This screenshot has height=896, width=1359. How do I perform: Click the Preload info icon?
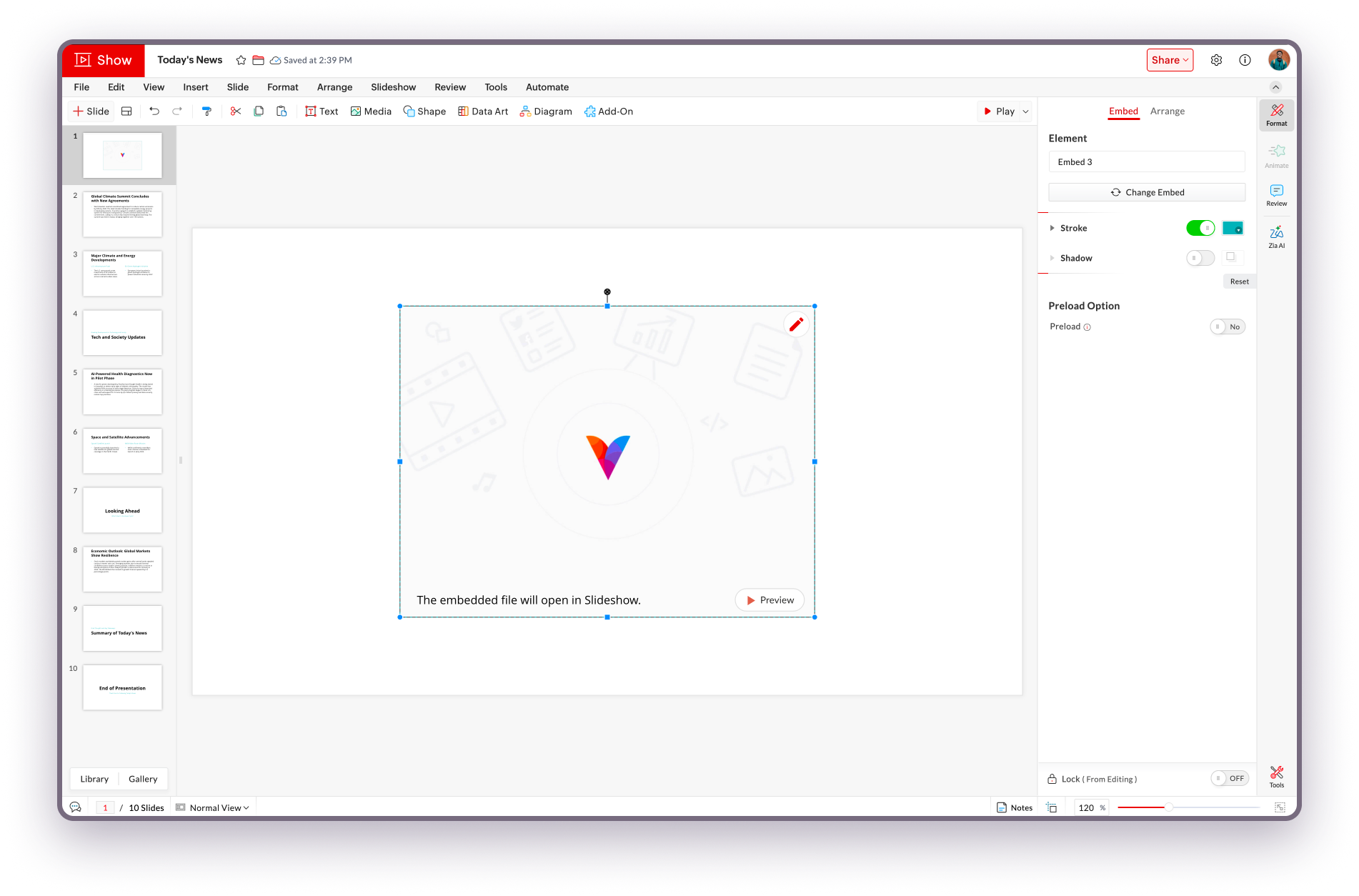click(1087, 327)
